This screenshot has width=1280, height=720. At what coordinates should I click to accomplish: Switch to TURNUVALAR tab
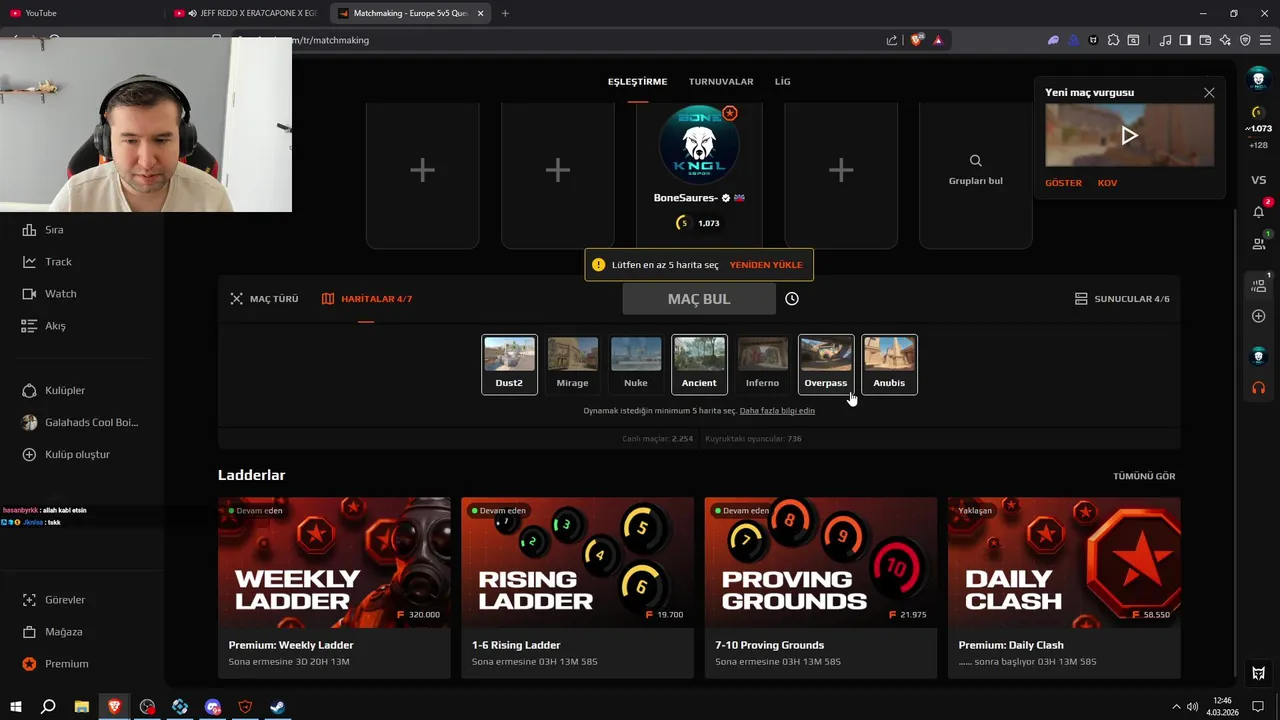point(721,82)
